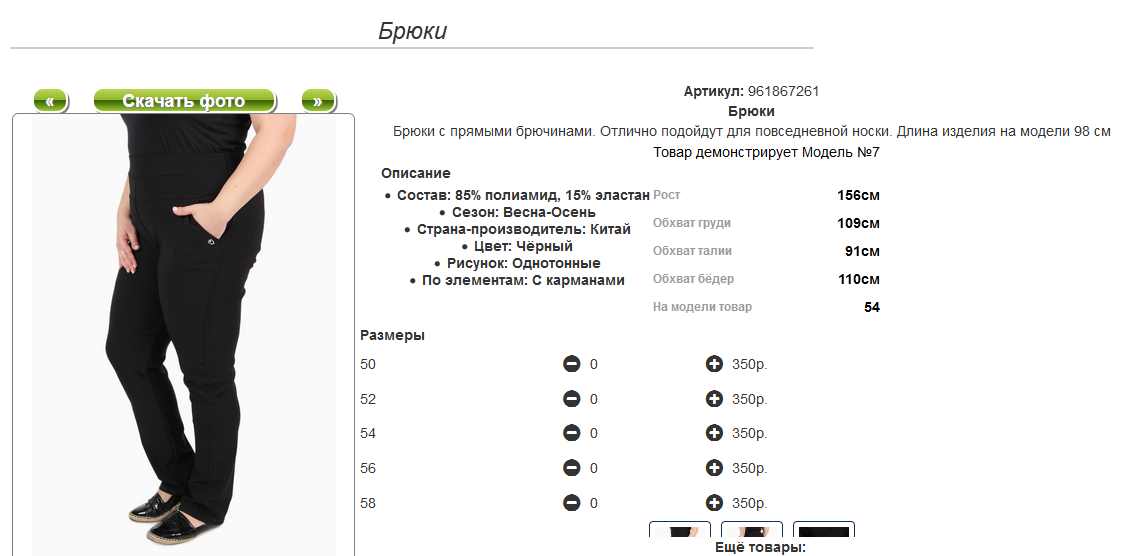The width and height of the screenshot is (1127, 556).
Task: Click minus icon for size 50
Action: click(571, 364)
